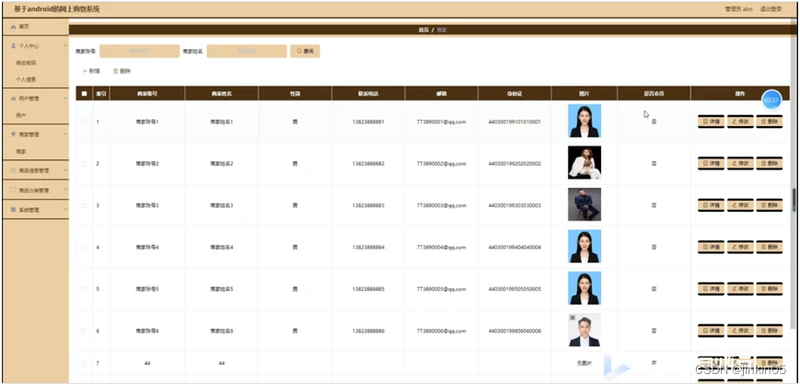Click the 查询 search button
This screenshot has width=800, height=385.
pyautogui.click(x=305, y=51)
